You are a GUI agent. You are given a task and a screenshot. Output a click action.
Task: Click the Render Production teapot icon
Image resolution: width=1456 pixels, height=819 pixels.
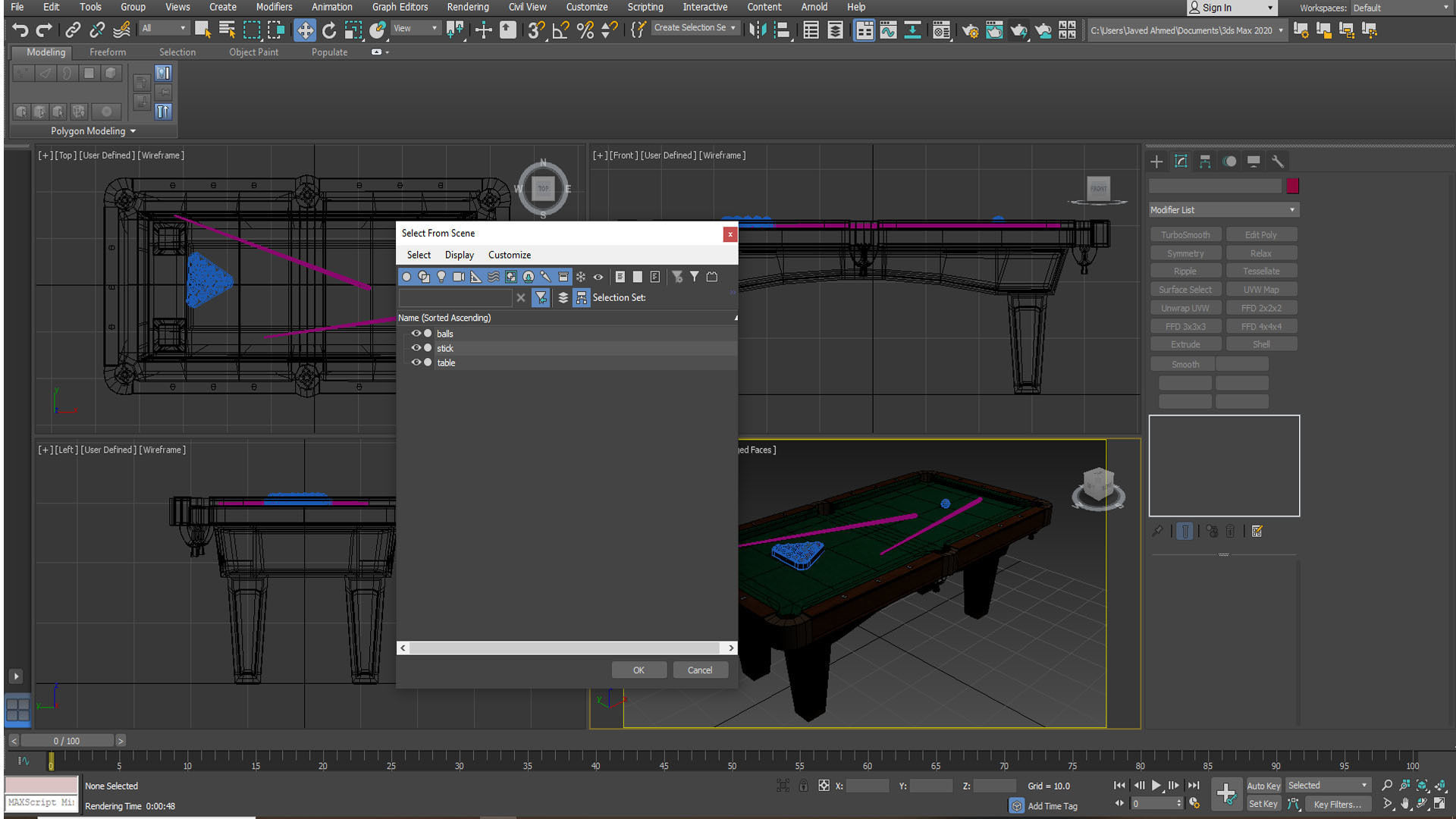pos(1018,30)
